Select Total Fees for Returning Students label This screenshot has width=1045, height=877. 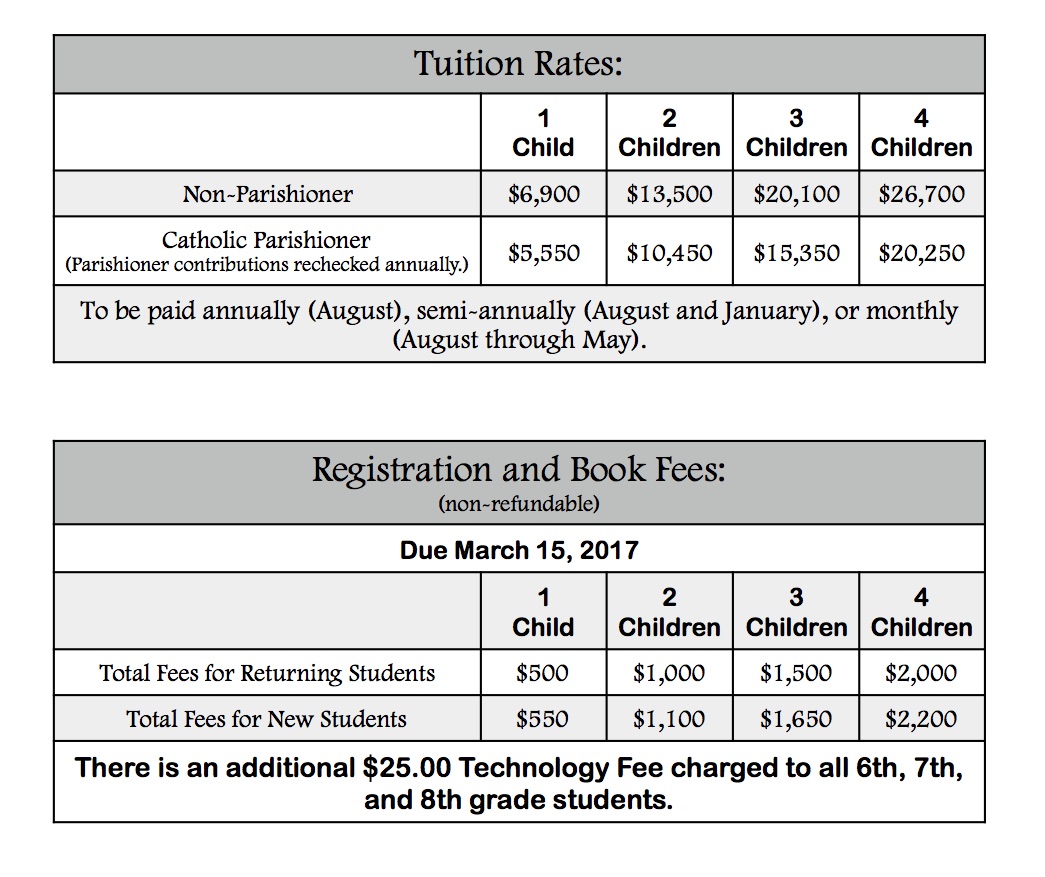pos(267,673)
